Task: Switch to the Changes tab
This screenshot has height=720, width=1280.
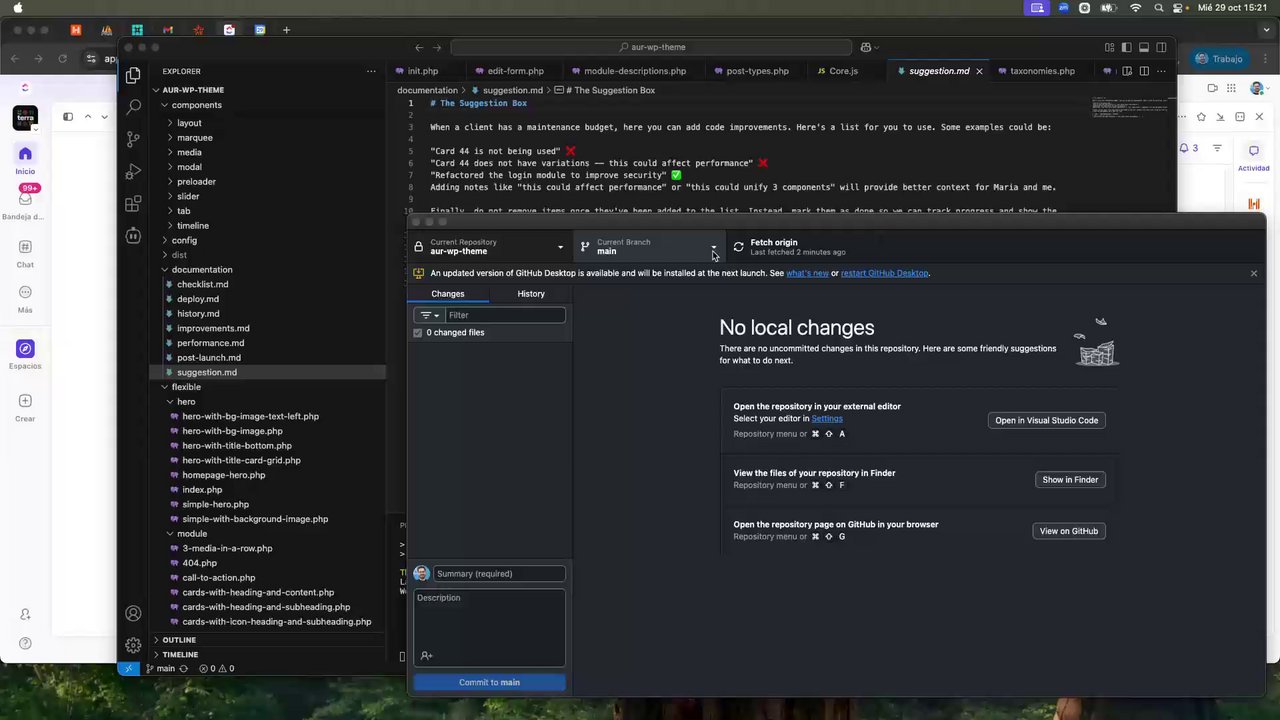Action: (x=448, y=294)
